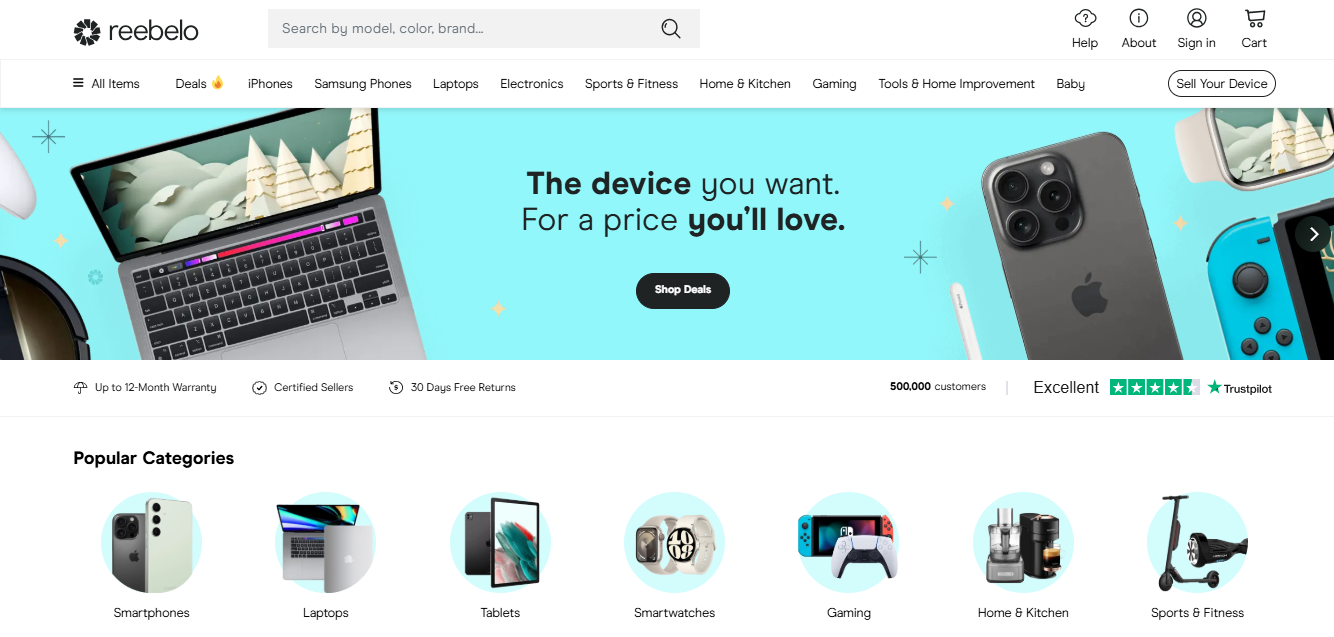Open the Trustpilot Excellent rating link
Image resolution: width=1334 pixels, height=637 pixels.
1152,387
